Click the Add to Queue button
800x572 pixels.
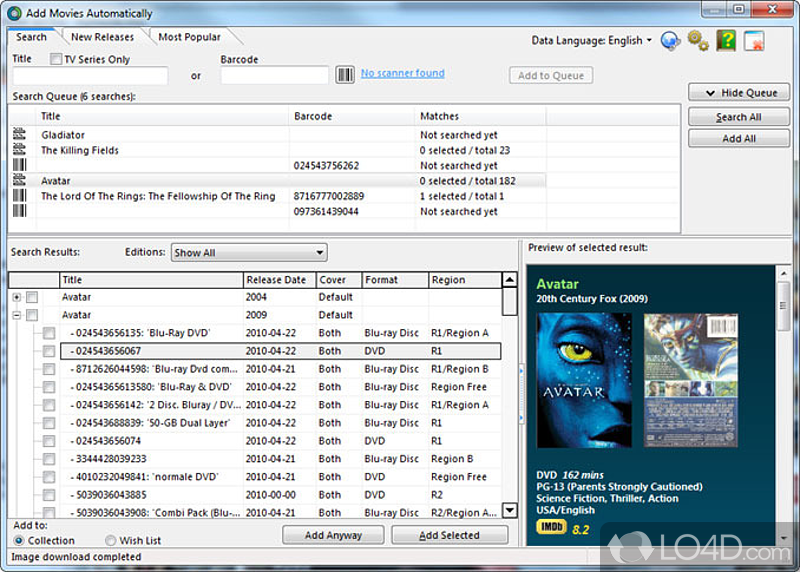pyautogui.click(x=551, y=76)
